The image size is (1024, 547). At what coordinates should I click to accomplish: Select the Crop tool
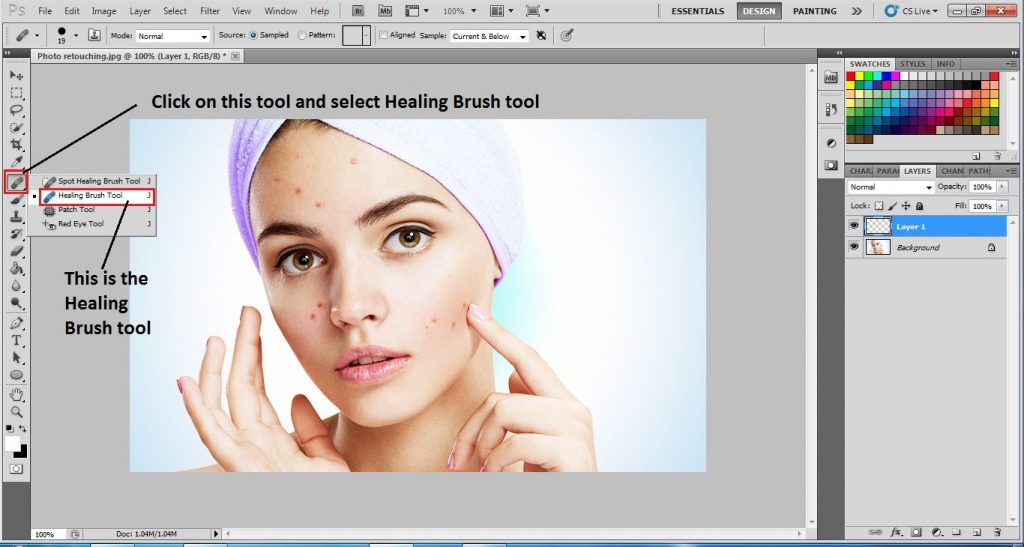click(16, 144)
